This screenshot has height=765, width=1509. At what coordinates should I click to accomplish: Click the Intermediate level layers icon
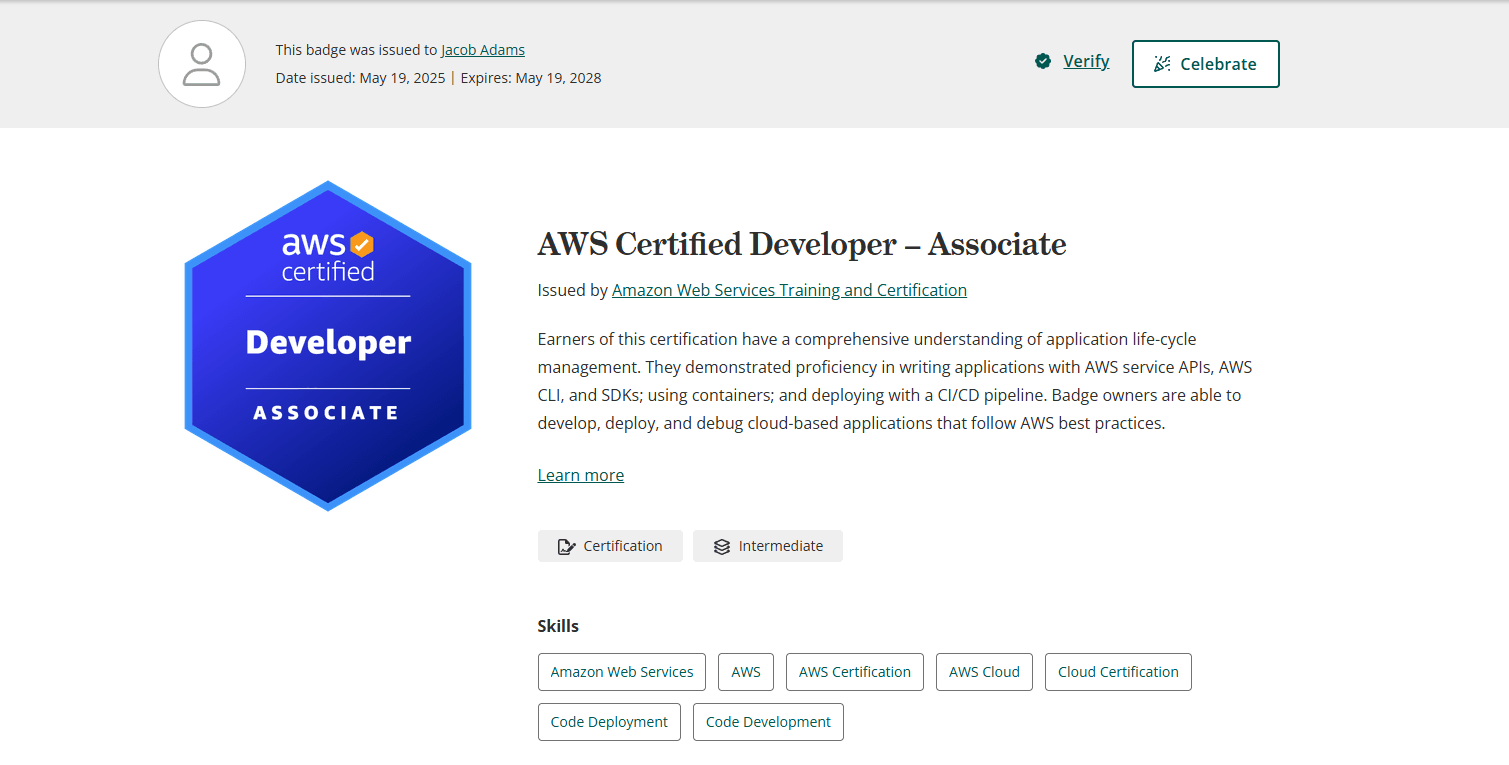722,546
